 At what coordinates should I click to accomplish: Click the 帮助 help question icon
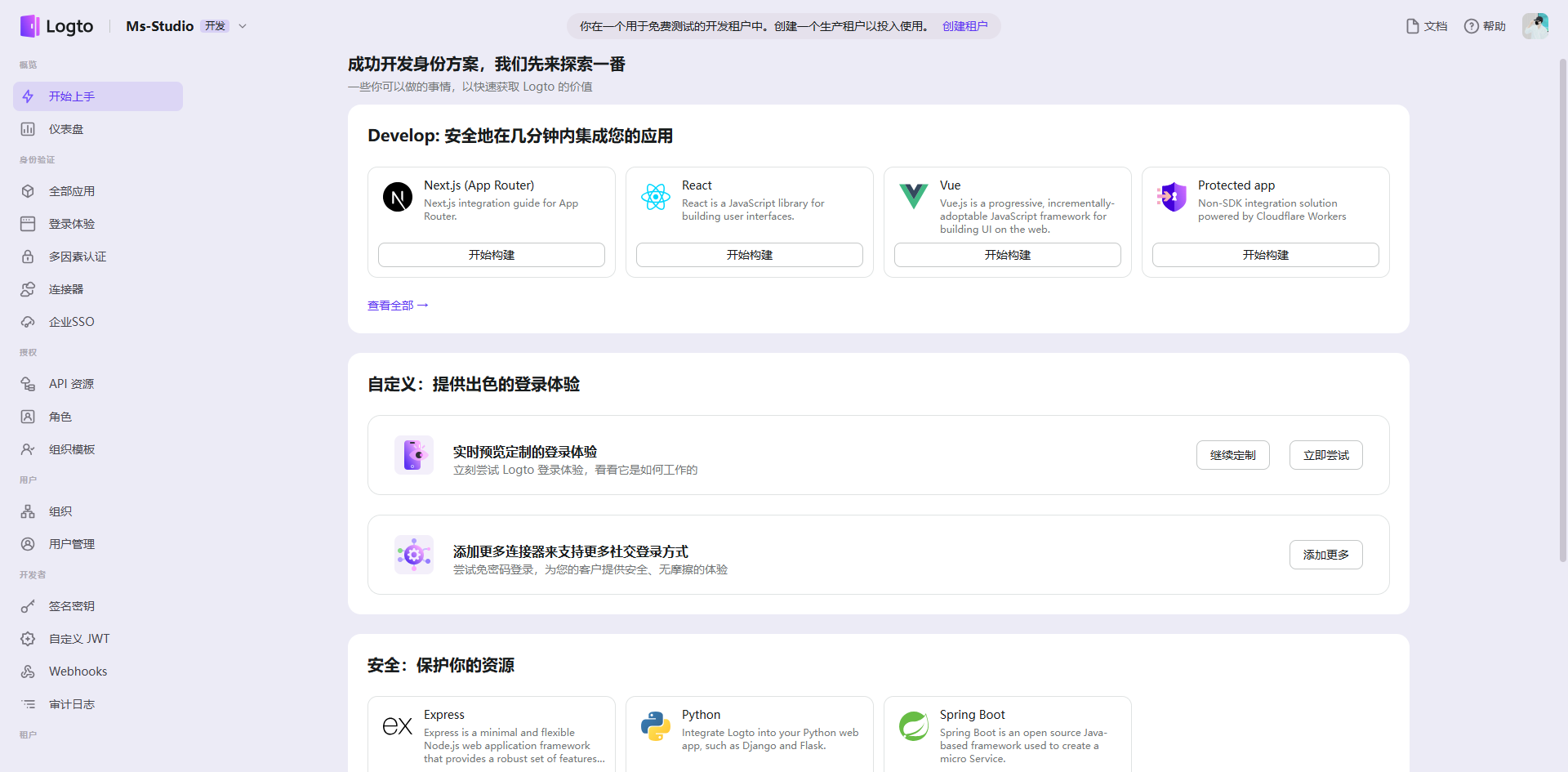click(x=1471, y=26)
